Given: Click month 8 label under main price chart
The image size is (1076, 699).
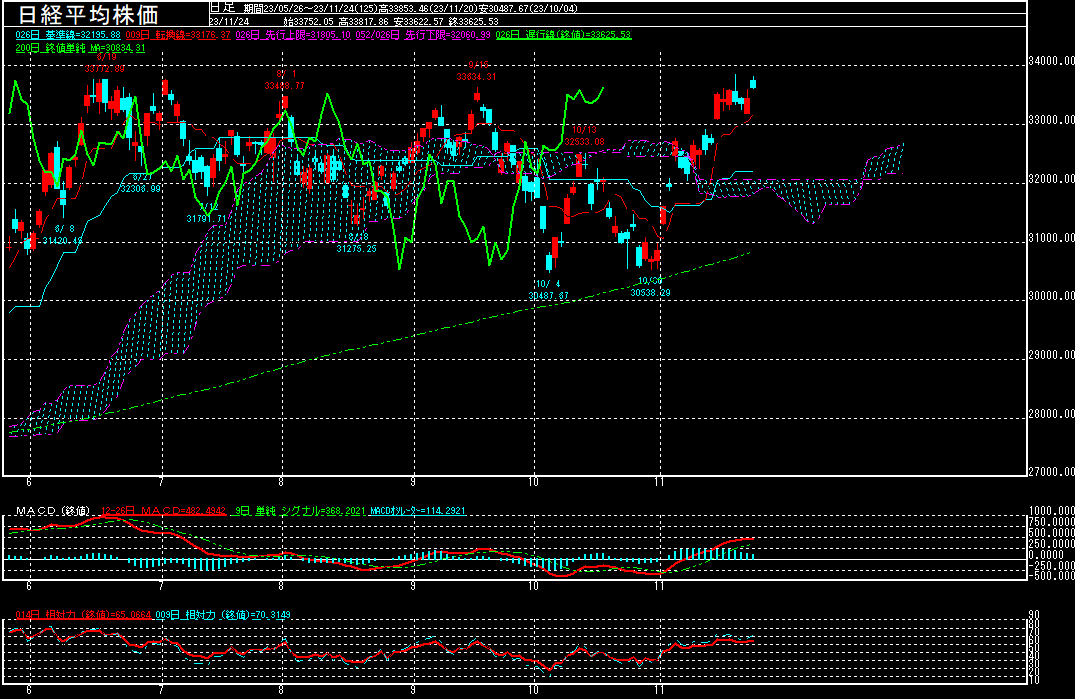Looking at the screenshot, I should [x=281, y=482].
